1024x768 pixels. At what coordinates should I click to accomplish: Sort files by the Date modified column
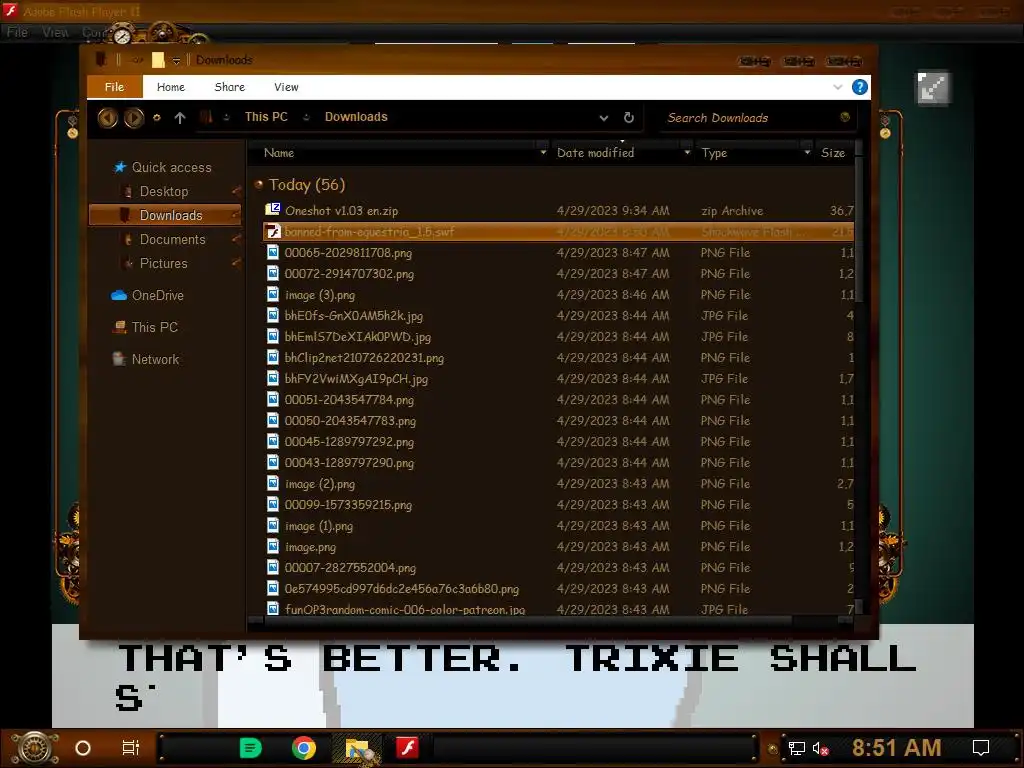pos(595,153)
